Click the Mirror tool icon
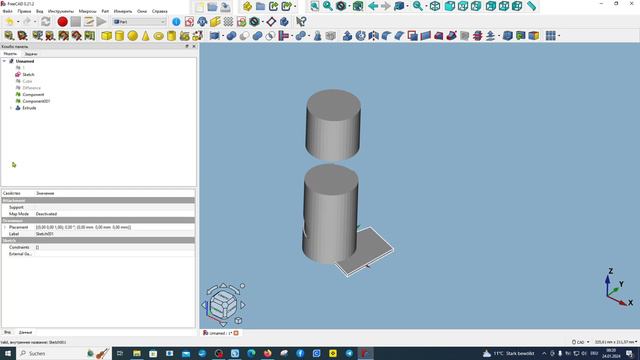Screen dimensions: 640x360 tap(373, 36)
